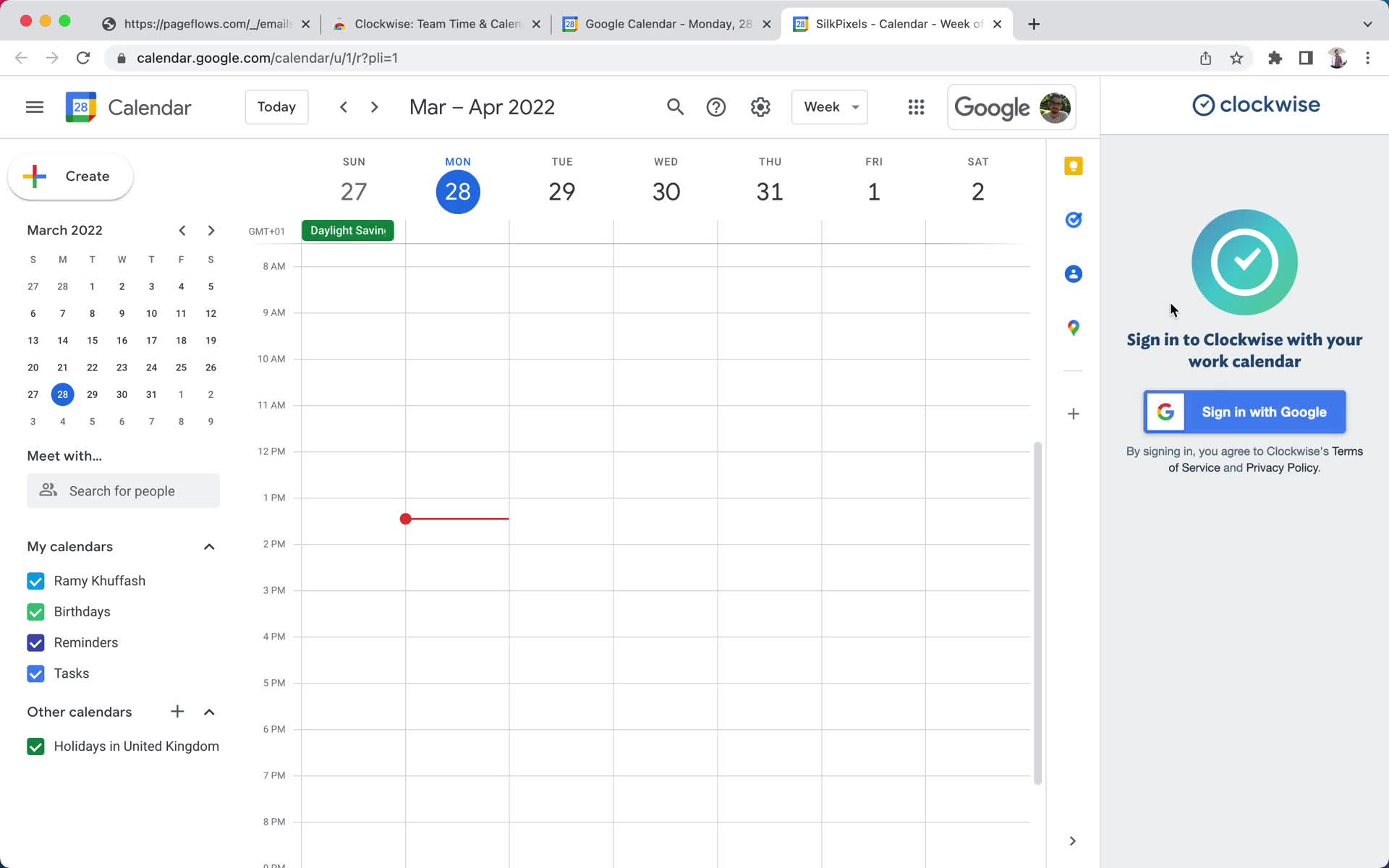
Task: Click the Search for people field
Action: pos(123,490)
